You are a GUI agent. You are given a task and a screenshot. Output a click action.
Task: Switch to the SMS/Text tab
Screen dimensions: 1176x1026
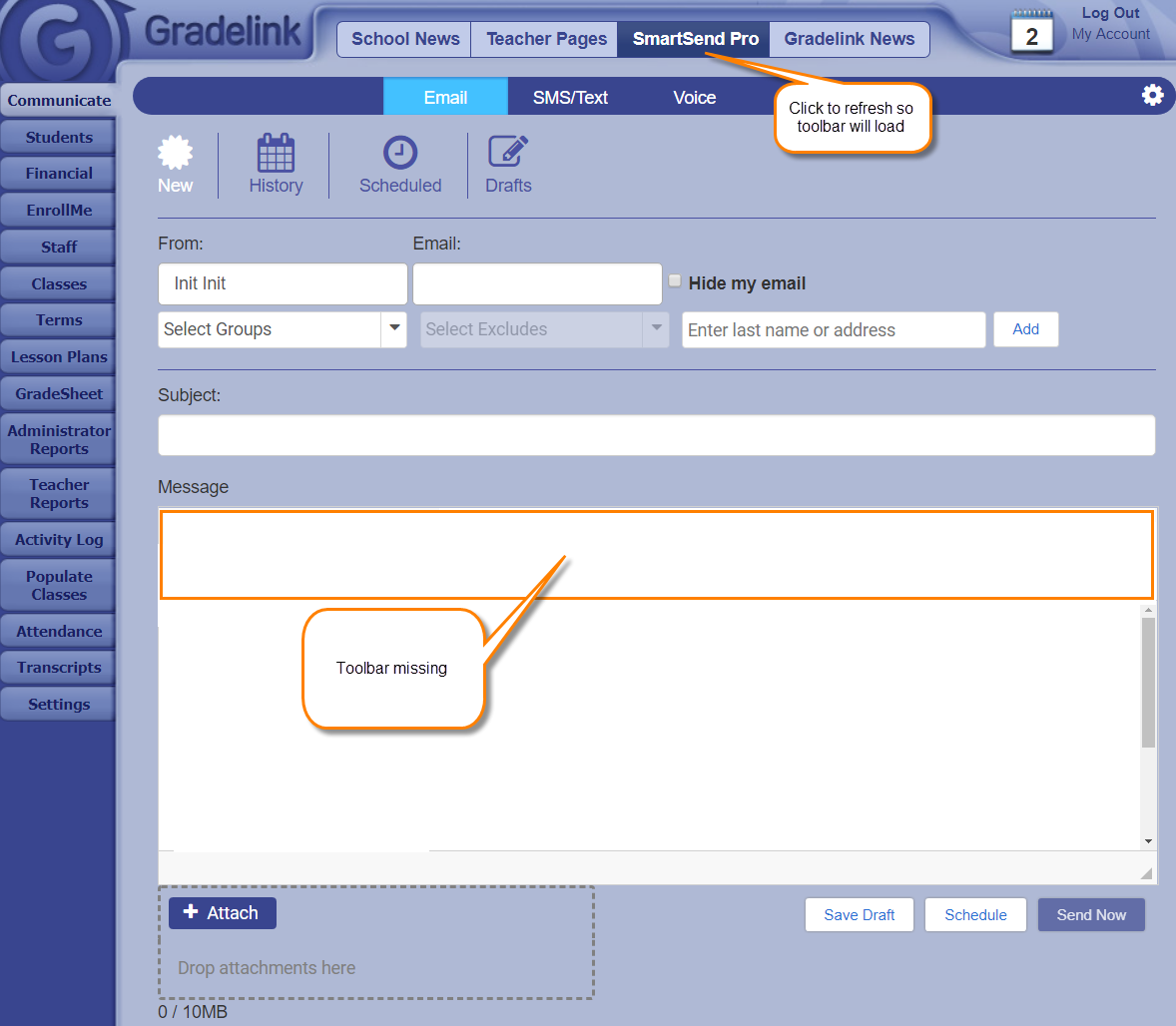(570, 97)
